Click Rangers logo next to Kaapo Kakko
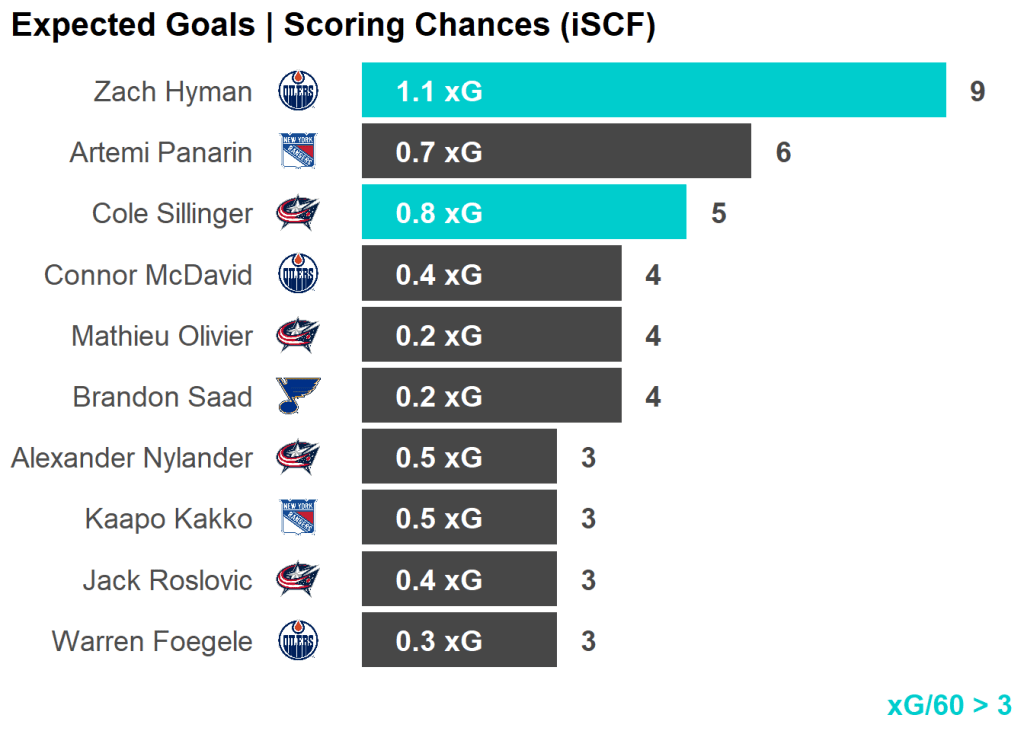 coord(298,518)
